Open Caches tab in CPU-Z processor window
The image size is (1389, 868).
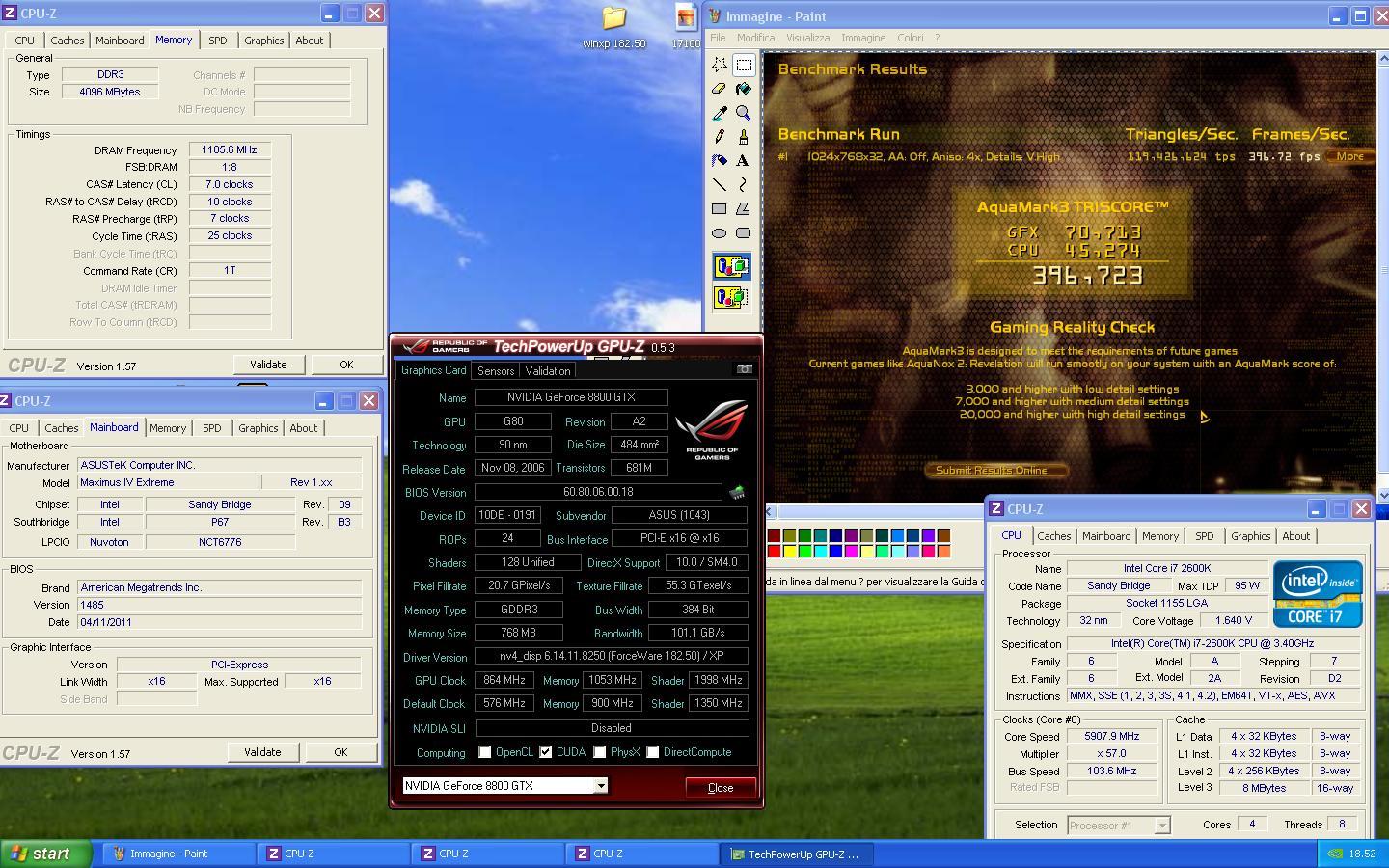(1053, 536)
